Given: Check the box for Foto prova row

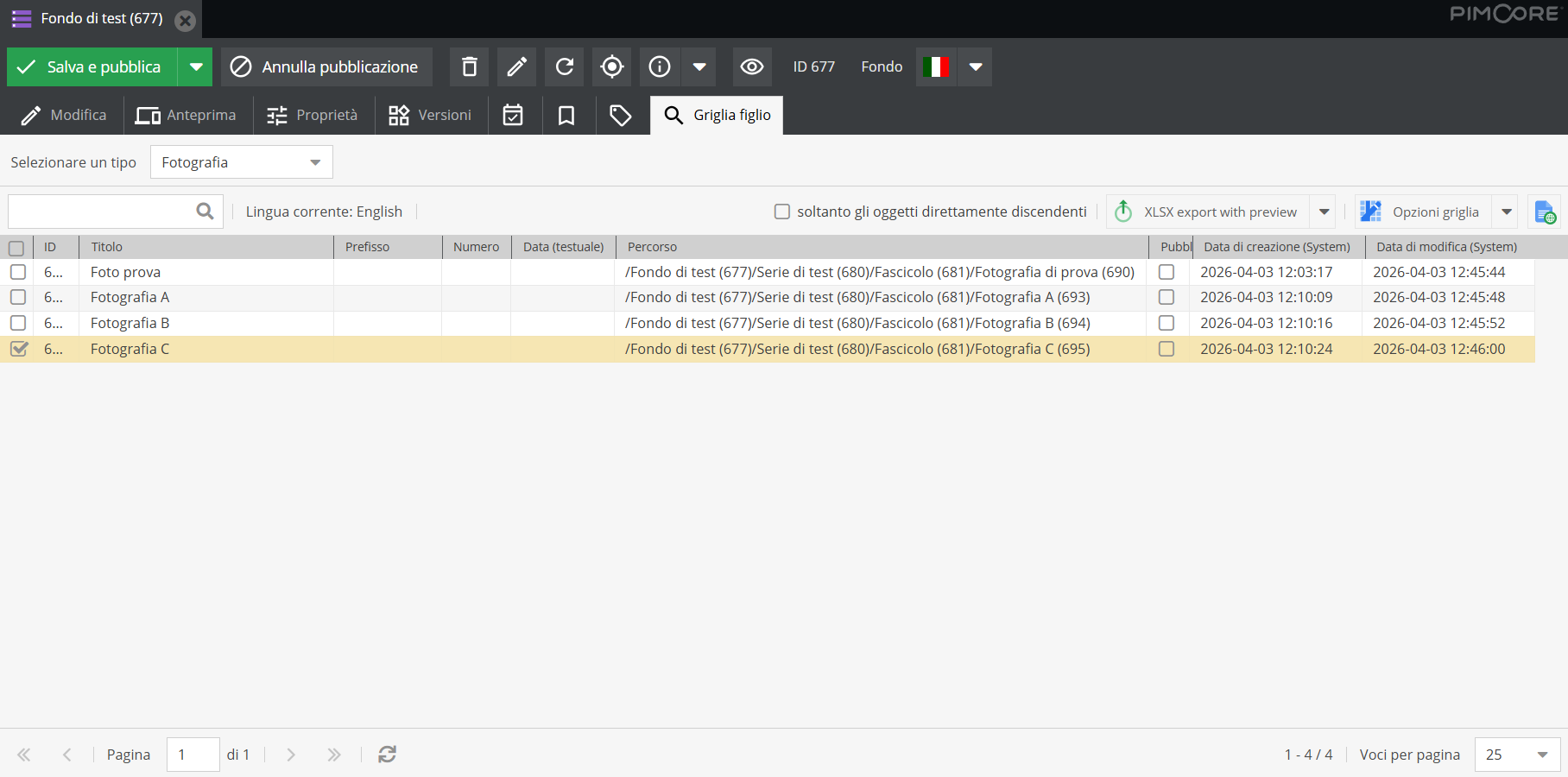Looking at the screenshot, I should 18,272.
